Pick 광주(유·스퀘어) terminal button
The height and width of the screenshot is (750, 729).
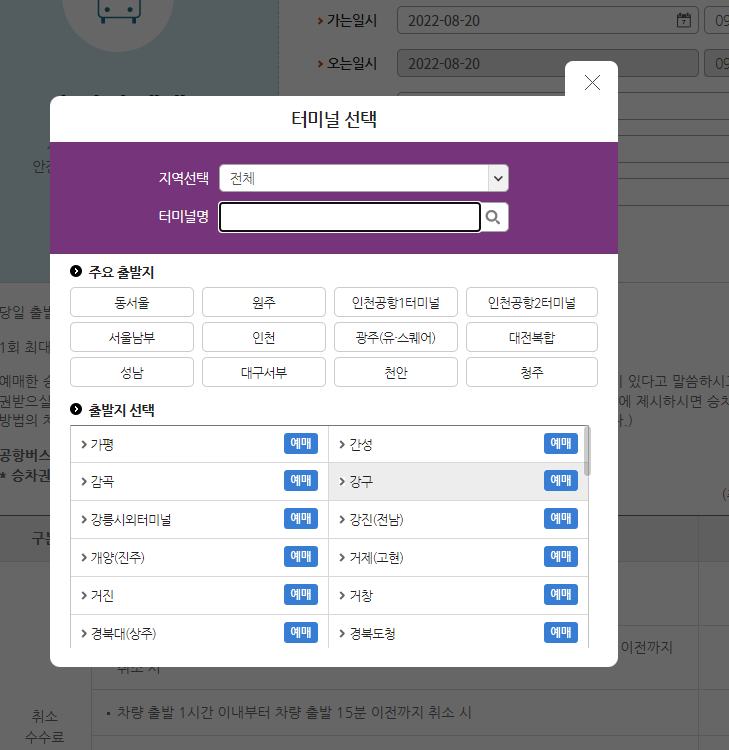pyautogui.click(x=396, y=337)
